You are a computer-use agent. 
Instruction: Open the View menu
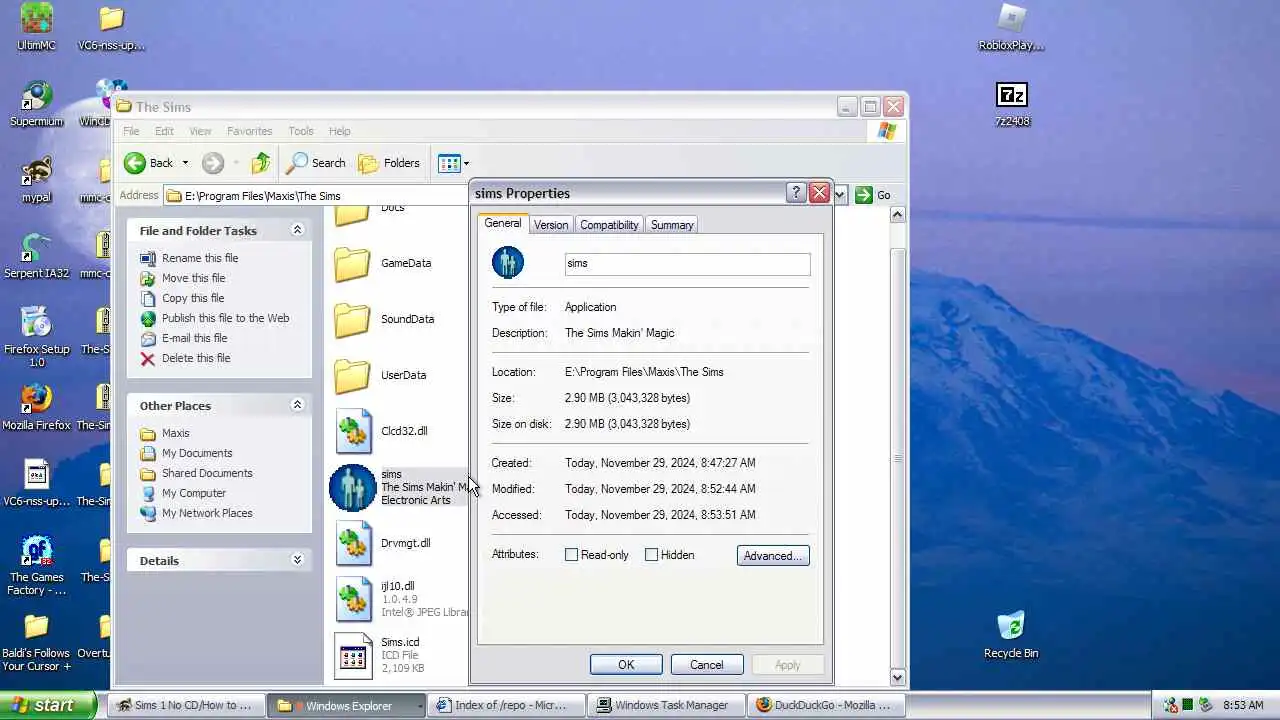200,131
